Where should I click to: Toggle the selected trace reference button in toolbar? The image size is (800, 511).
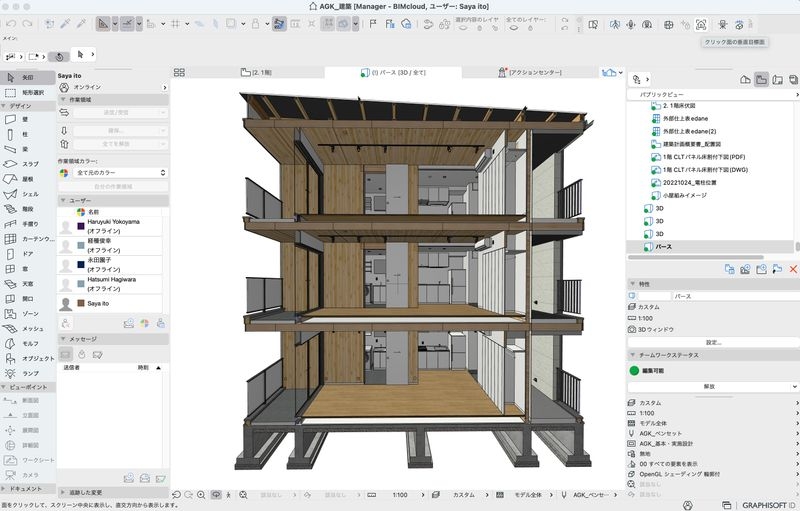click(x=279, y=24)
